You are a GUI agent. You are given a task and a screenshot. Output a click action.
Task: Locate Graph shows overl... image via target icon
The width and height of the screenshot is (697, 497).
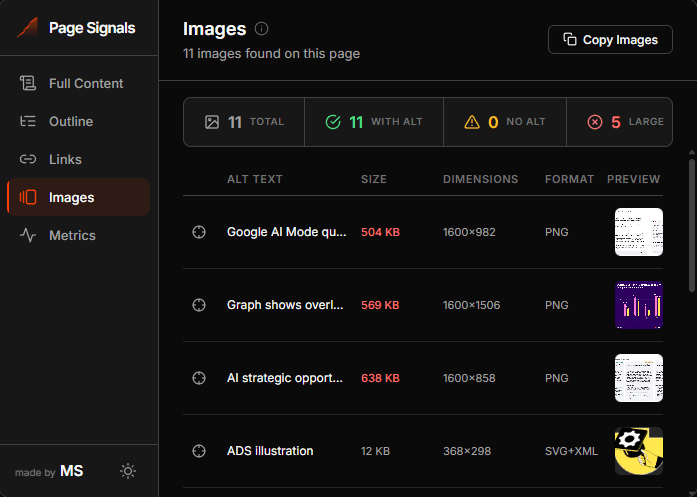(x=199, y=305)
